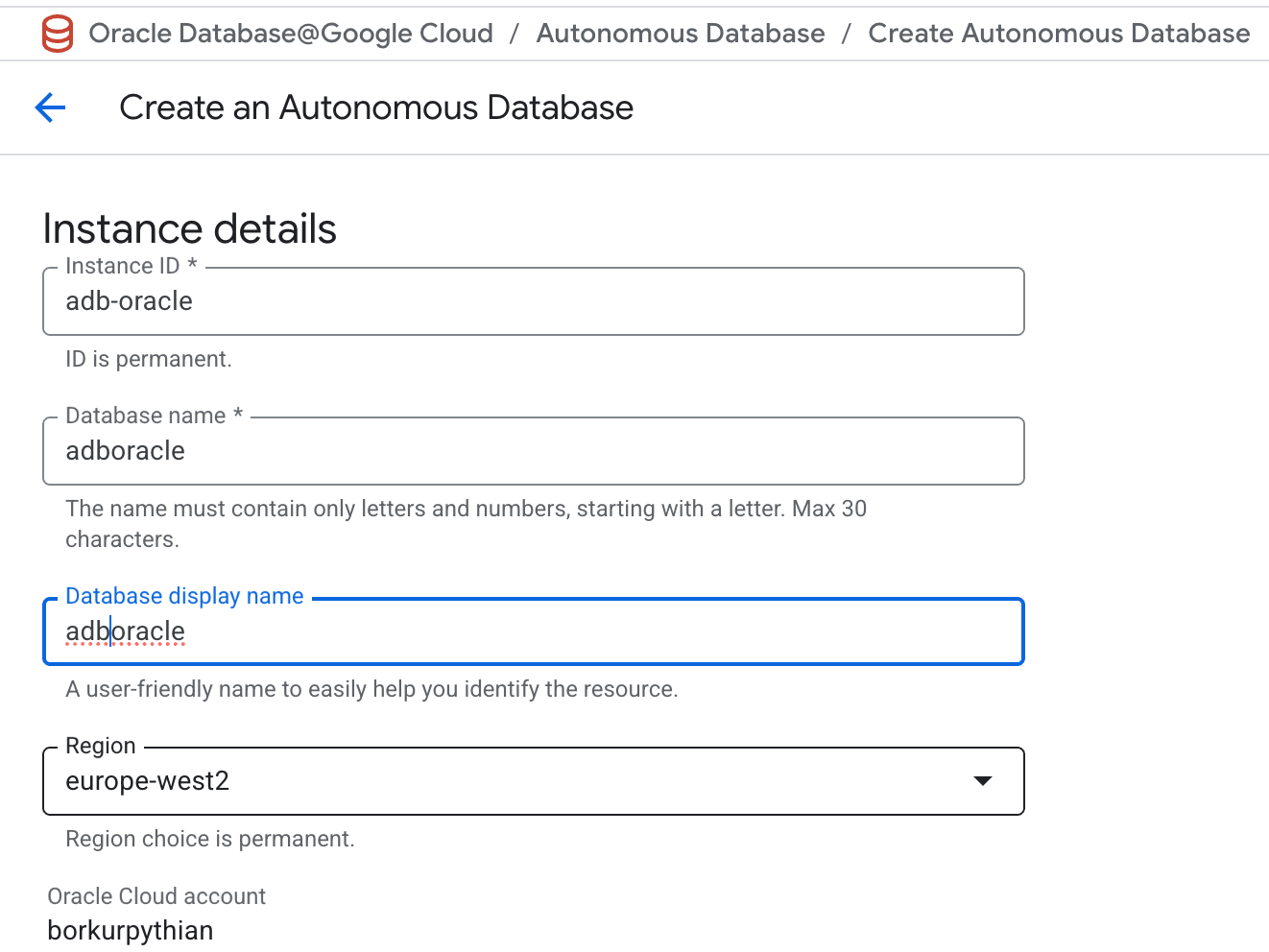Click the back navigation icon beside page title
The height and width of the screenshot is (952, 1269).
[x=50, y=107]
